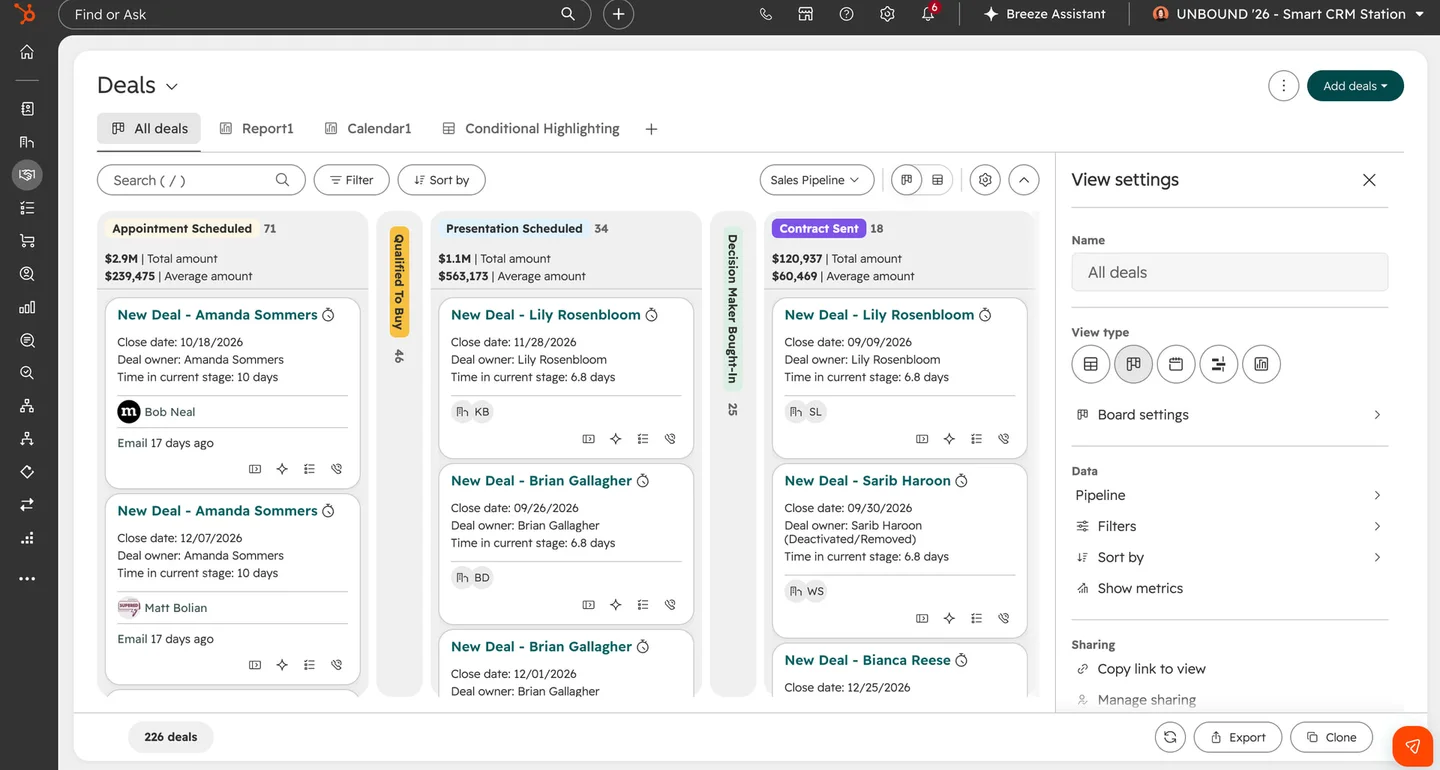This screenshot has height=770, width=1440.
Task: Click Show metrics in View settings
Action: (1140, 588)
